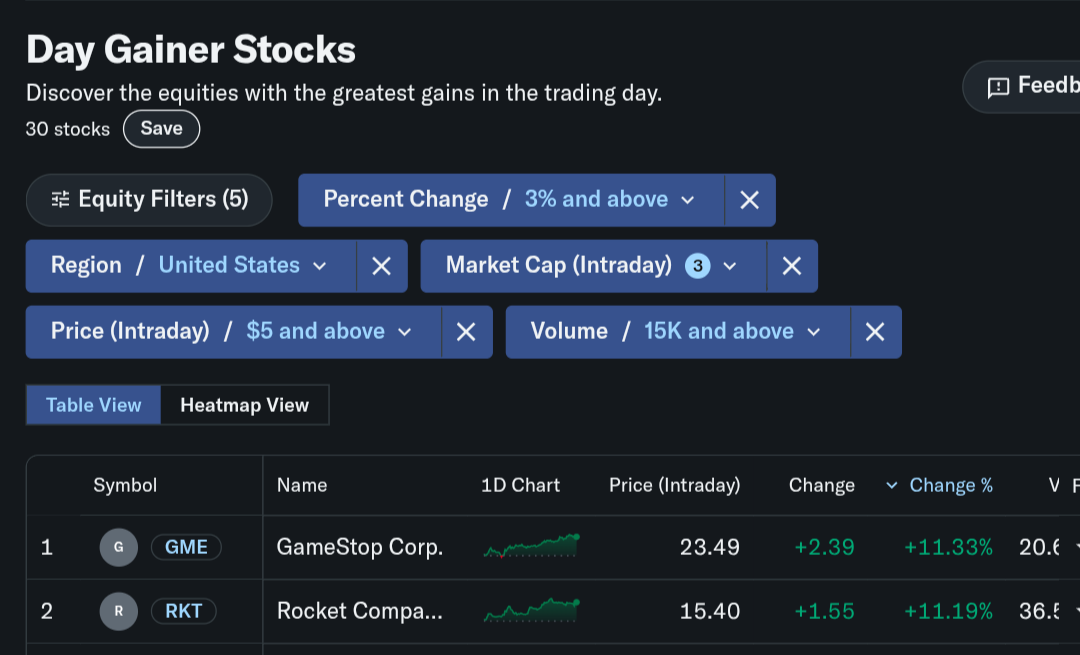Open the Market Cap (Intraday) dropdown
Image resolution: width=1080 pixels, height=655 pixels.
tap(592, 266)
